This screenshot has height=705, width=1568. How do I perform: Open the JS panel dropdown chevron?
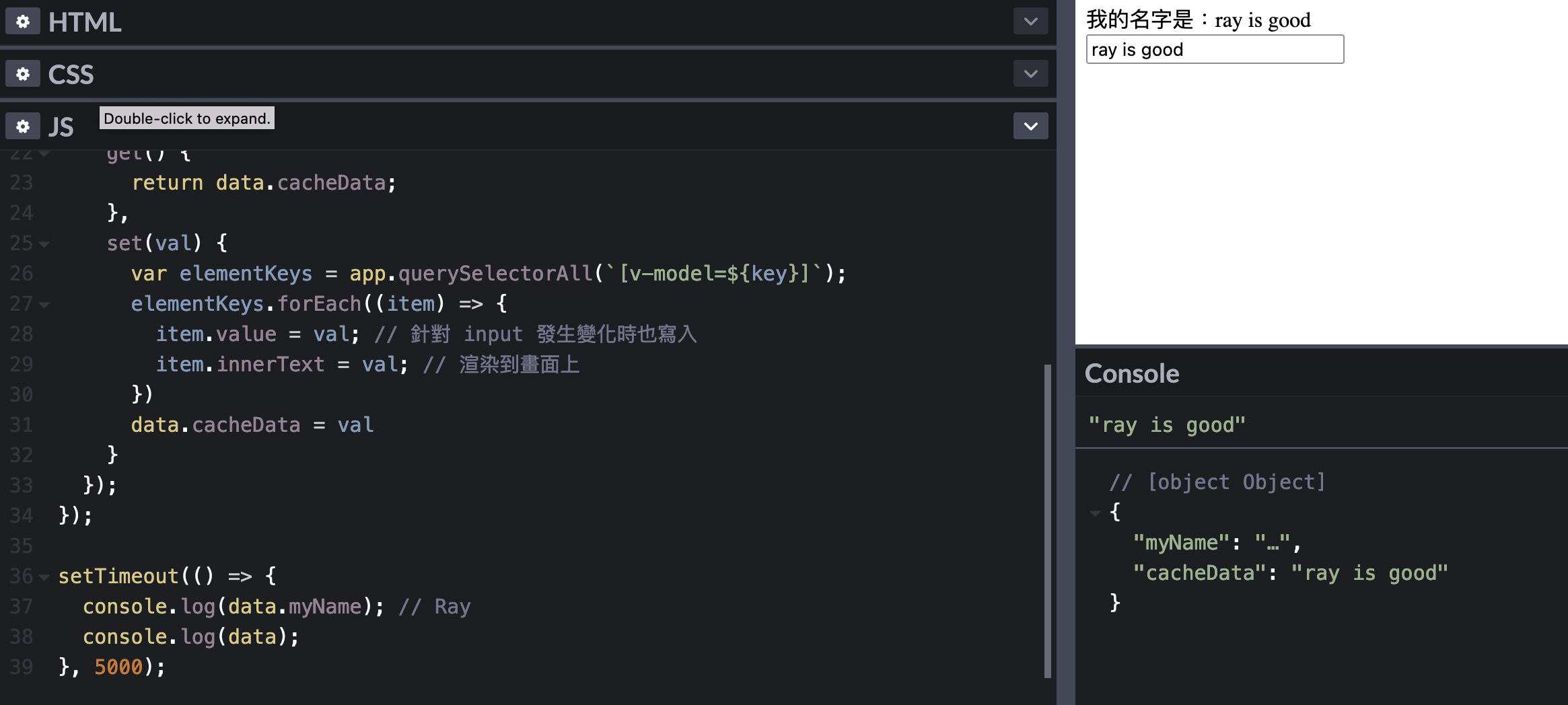tap(1030, 126)
